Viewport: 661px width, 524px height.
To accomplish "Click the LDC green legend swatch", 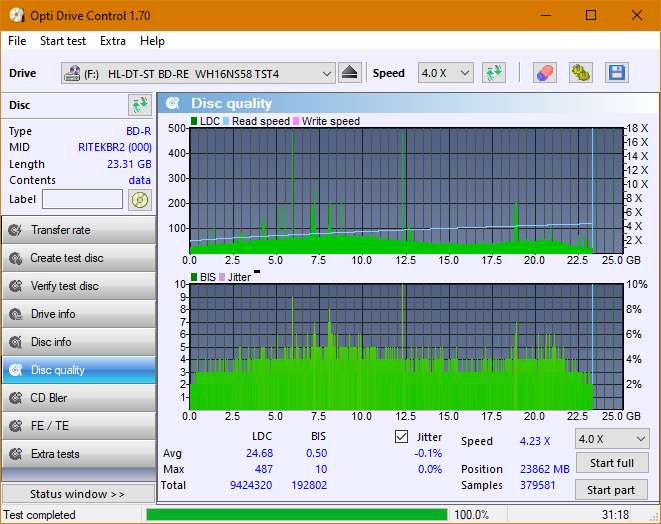I will point(194,121).
